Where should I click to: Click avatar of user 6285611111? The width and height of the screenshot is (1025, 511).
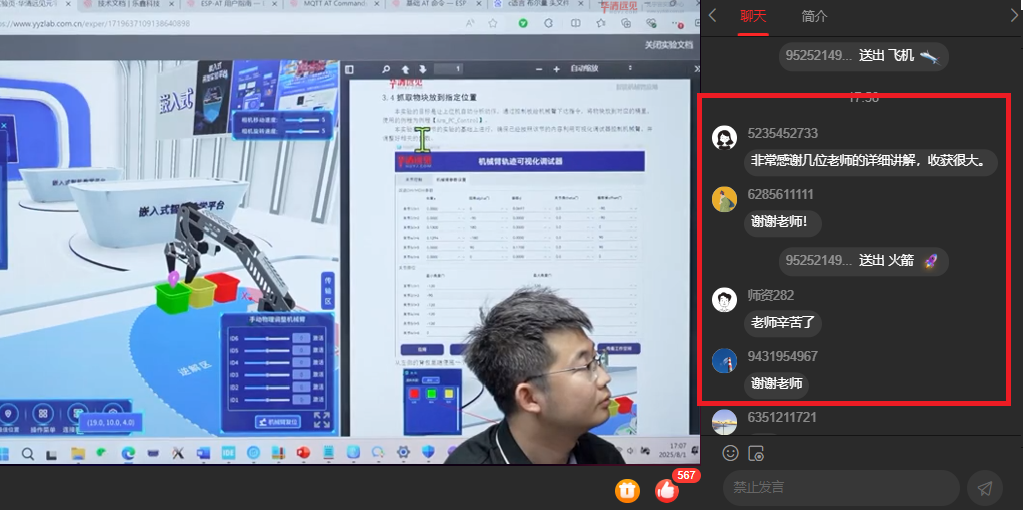pos(725,200)
